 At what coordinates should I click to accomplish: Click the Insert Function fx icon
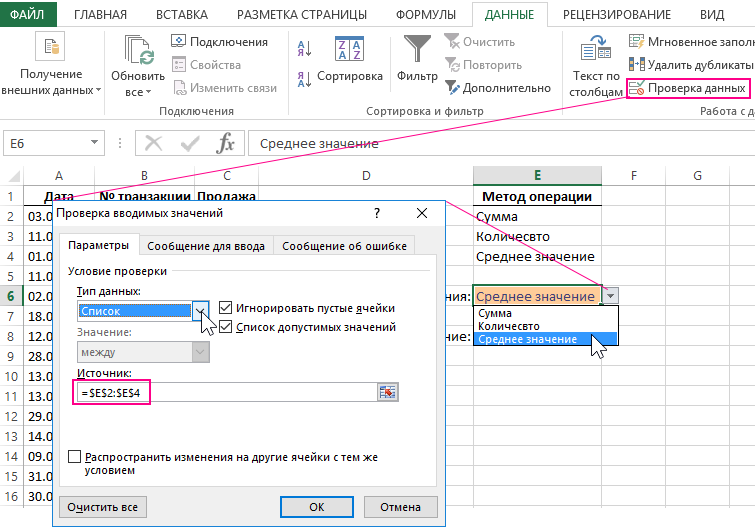coord(225,143)
